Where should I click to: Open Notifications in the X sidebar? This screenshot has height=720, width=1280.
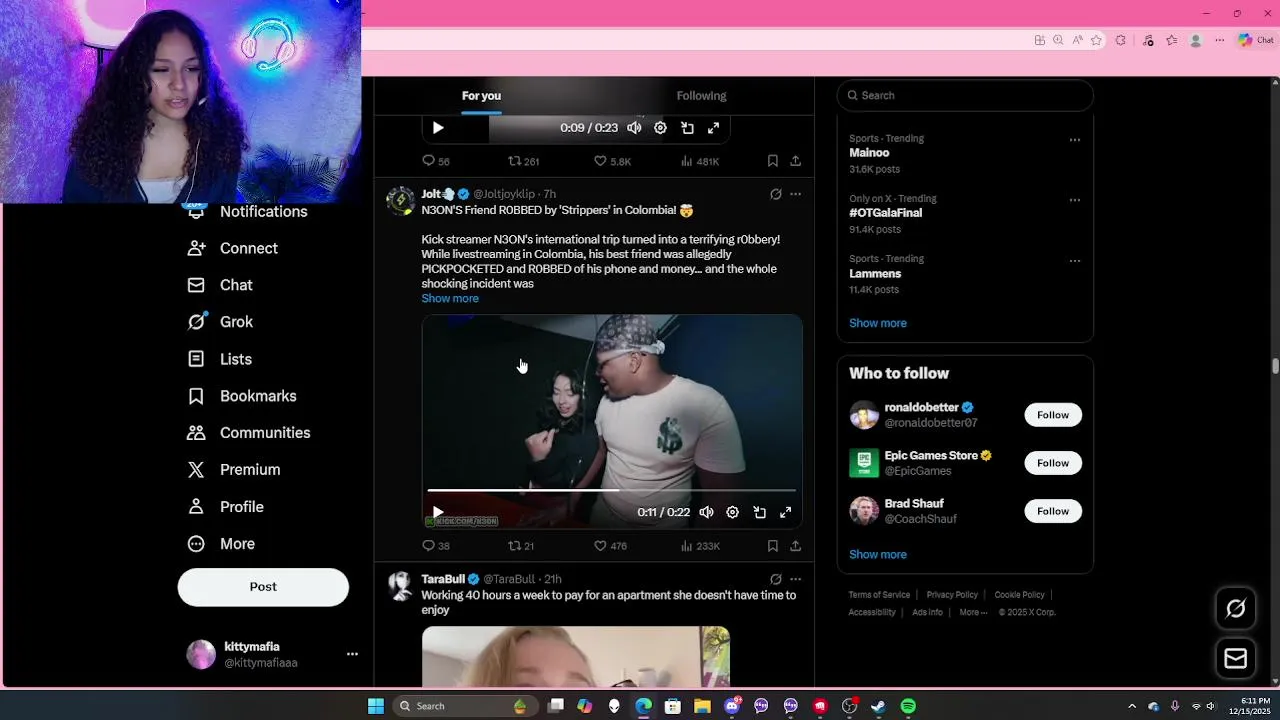pyautogui.click(x=248, y=212)
